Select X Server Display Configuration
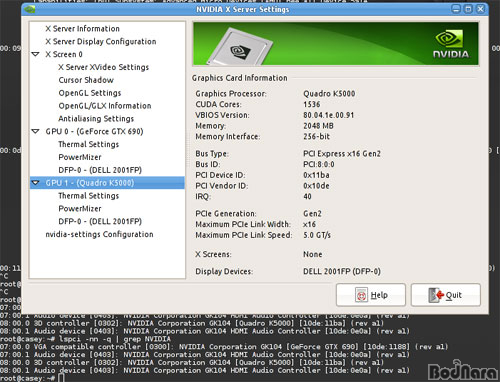The image size is (500, 382). [x=101, y=41]
